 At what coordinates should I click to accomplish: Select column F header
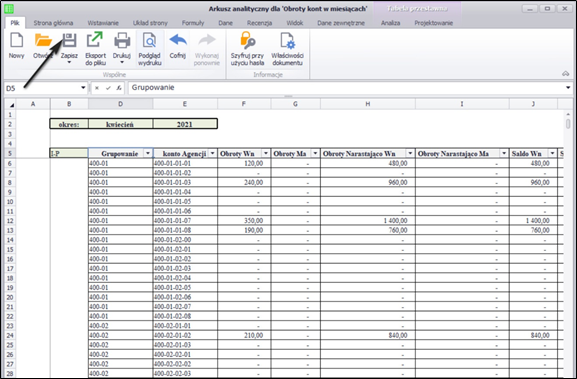pos(244,104)
